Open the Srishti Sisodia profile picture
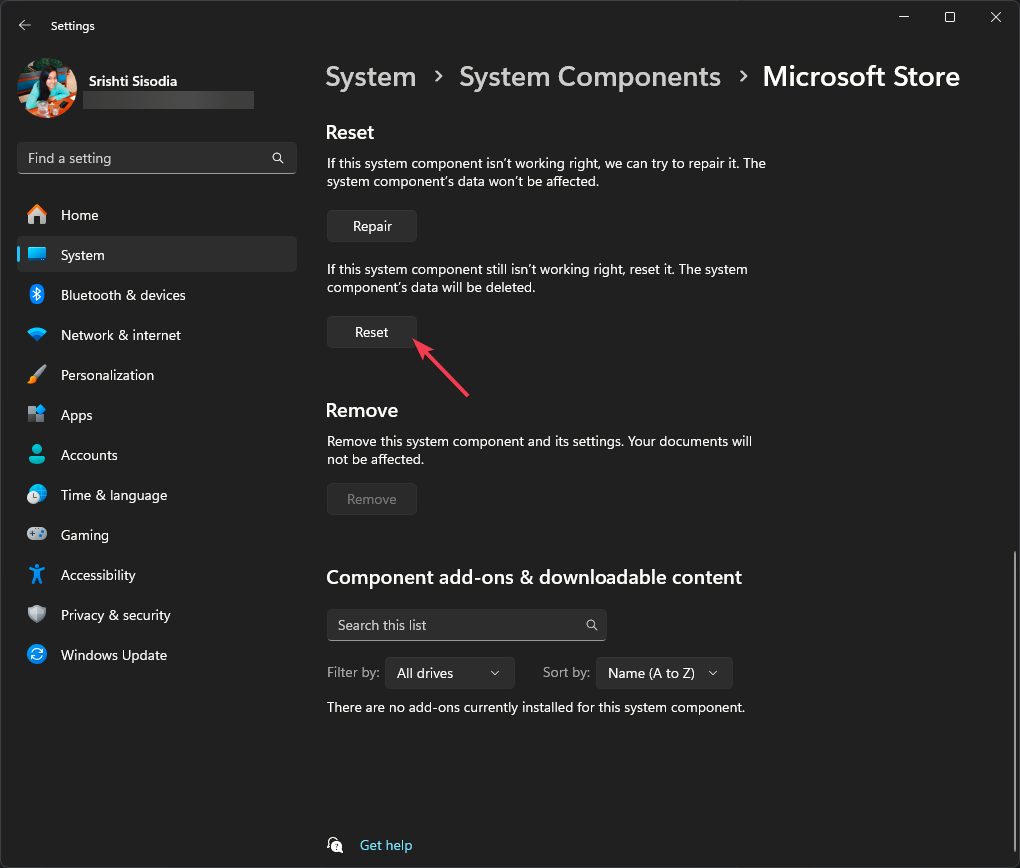The image size is (1020, 868). pyautogui.click(x=47, y=88)
